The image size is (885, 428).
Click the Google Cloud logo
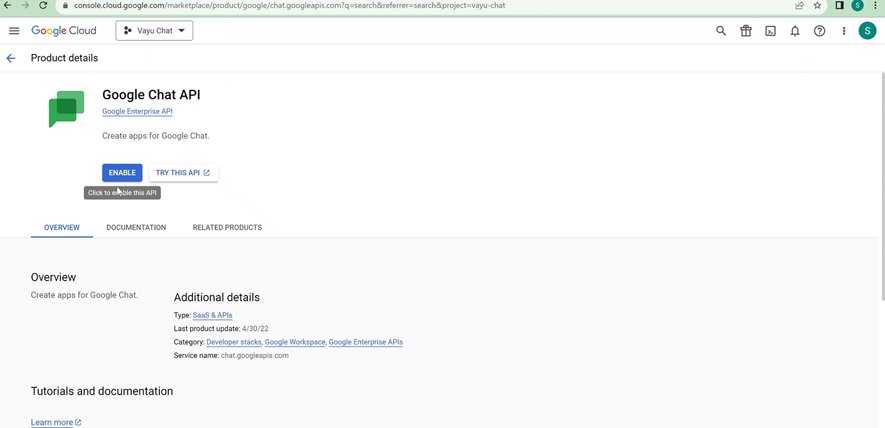tap(64, 31)
